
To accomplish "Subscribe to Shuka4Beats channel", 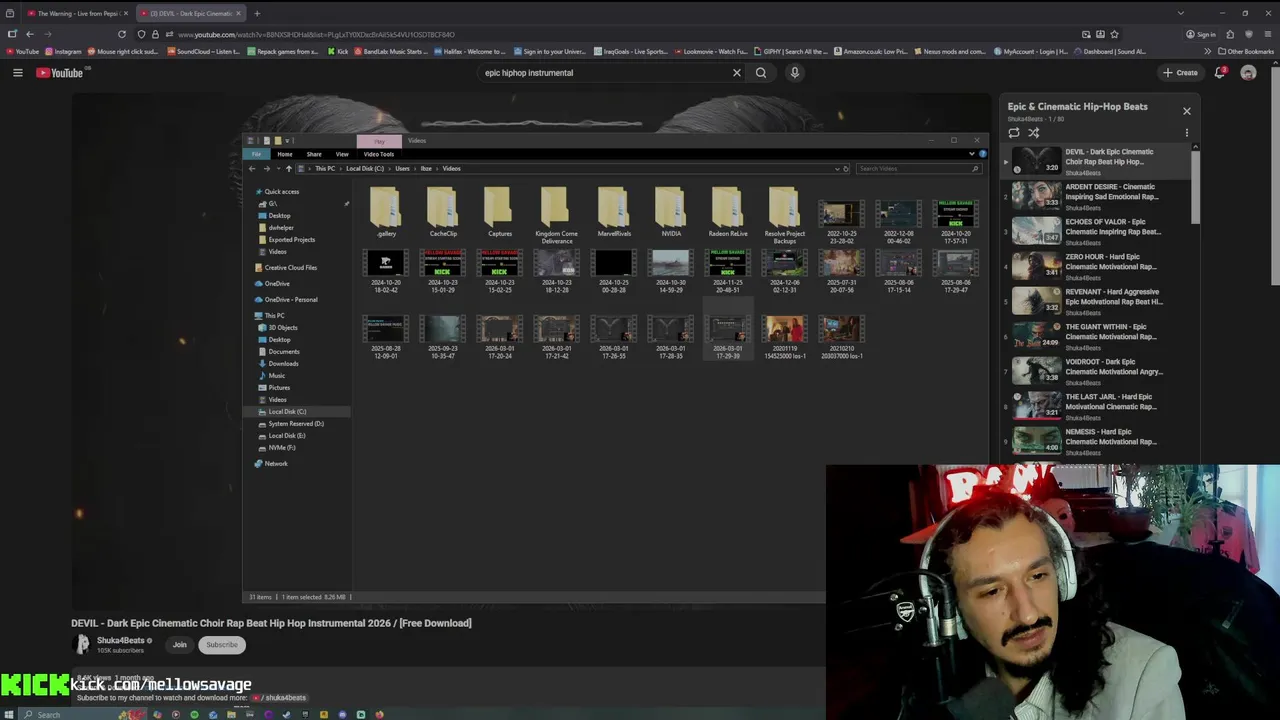I will click(x=222, y=645).
